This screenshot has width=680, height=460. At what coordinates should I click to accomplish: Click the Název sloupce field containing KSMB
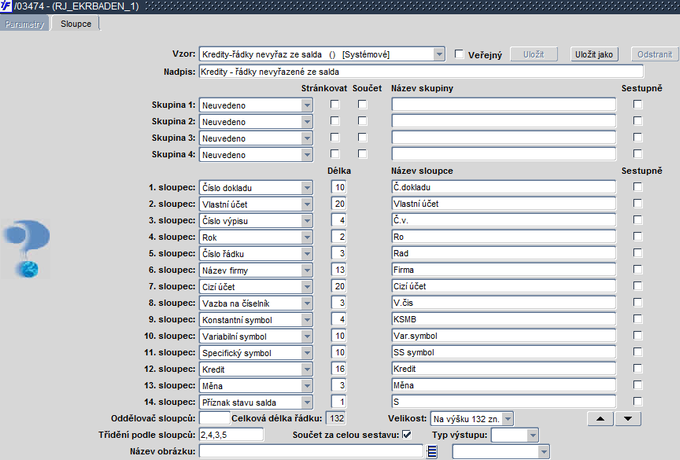click(x=503, y=319)
